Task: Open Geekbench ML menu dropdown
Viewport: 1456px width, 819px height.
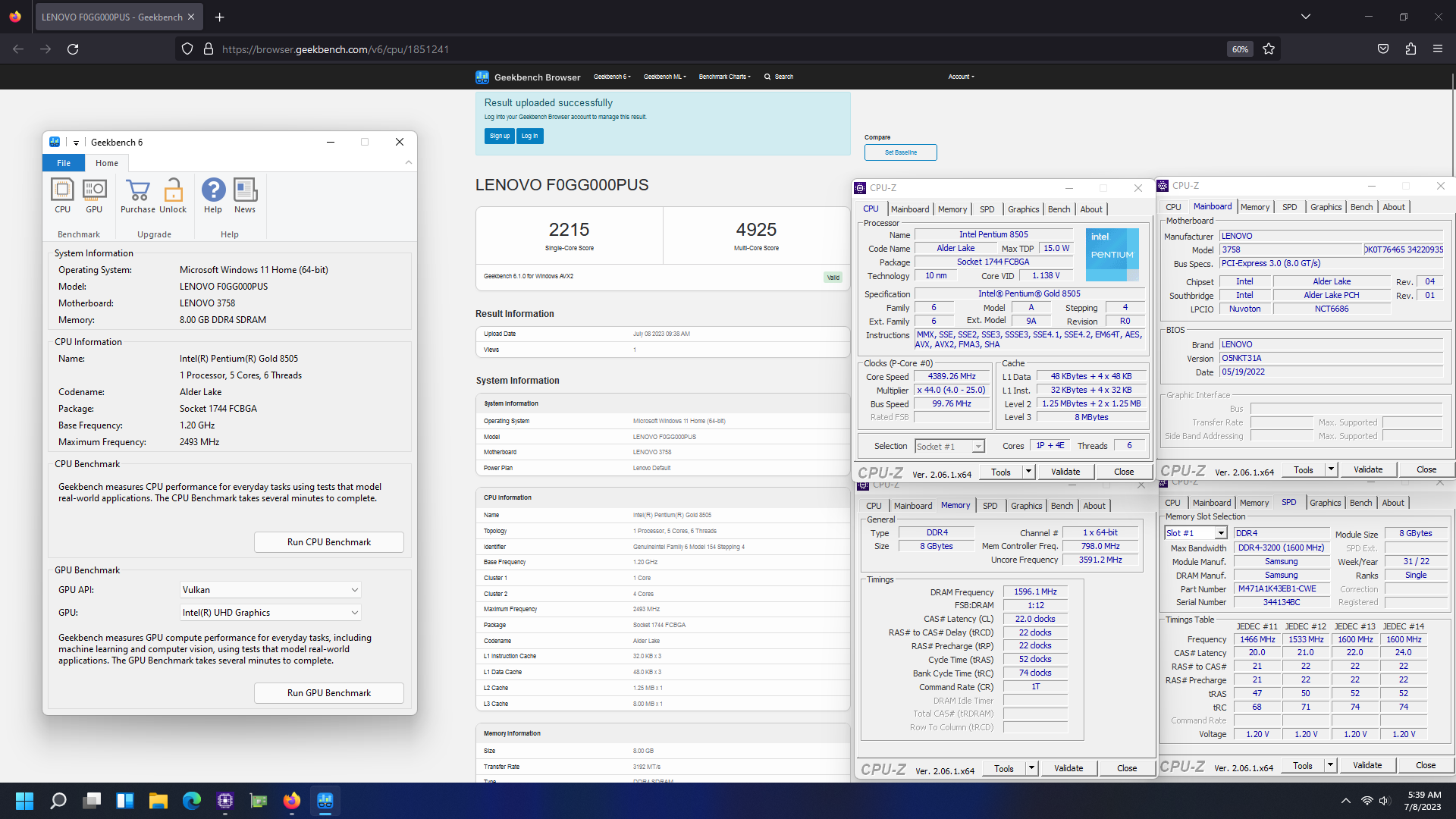Action: (x=664, y=77)
